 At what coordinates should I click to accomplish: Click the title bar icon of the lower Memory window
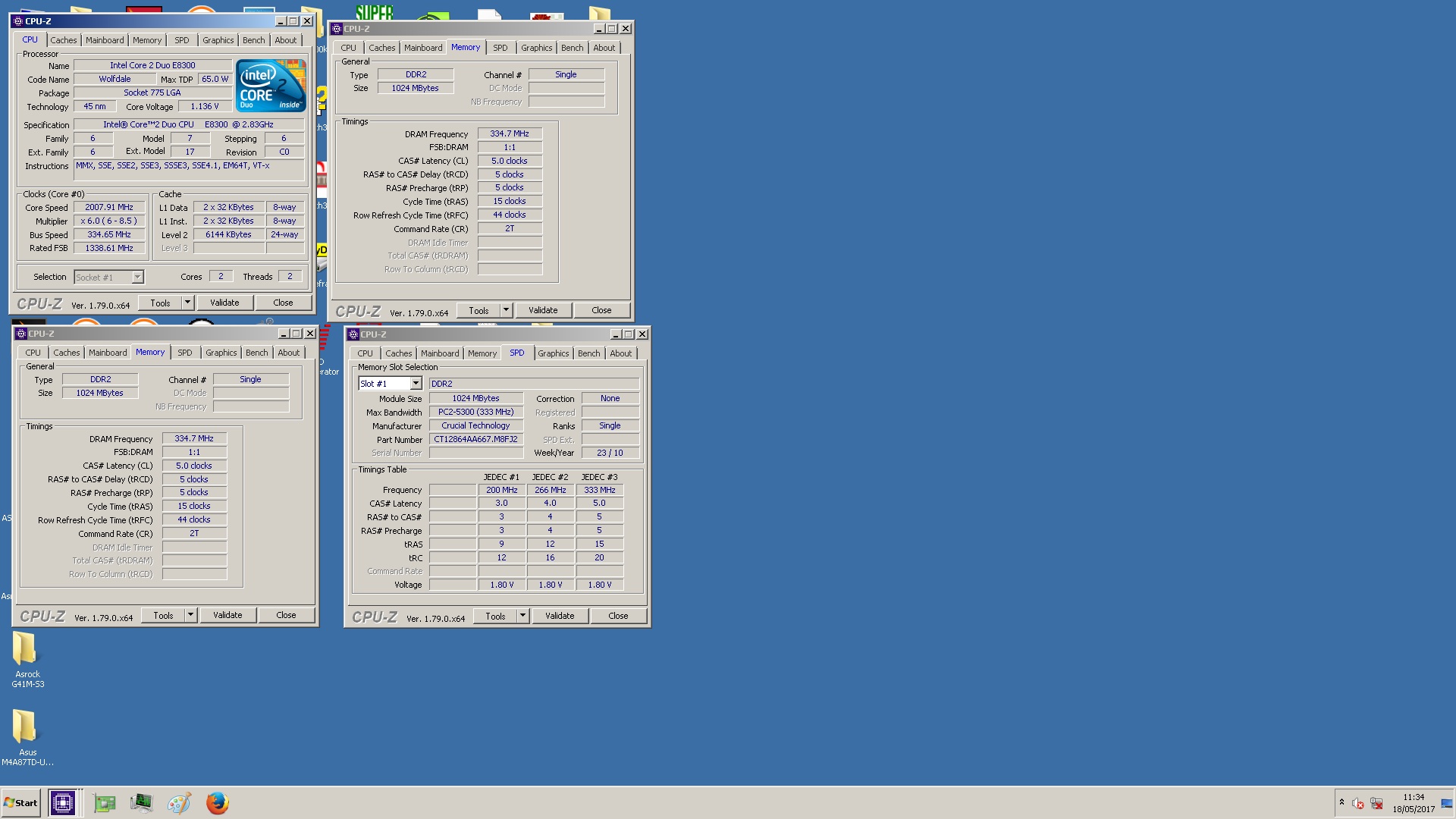pos(21,334)
